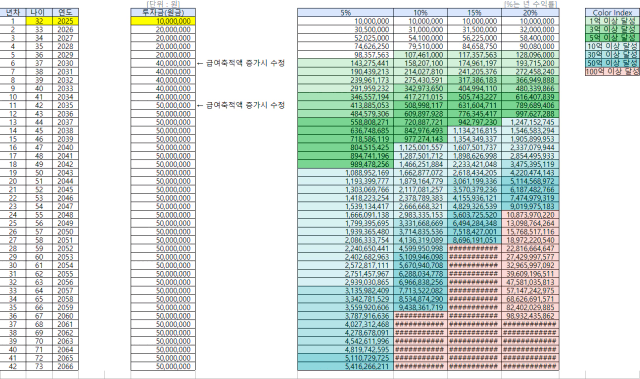Click the "5%" return rate header
Screen dimensions: 640x379
pos(345,13)
